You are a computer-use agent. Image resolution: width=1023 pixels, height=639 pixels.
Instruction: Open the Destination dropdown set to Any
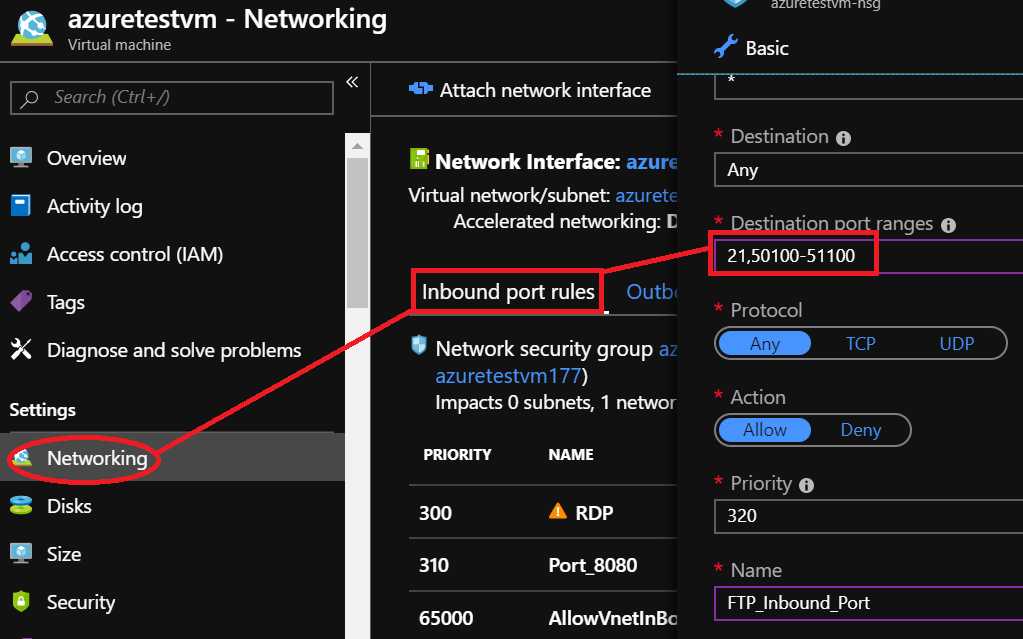868,170
